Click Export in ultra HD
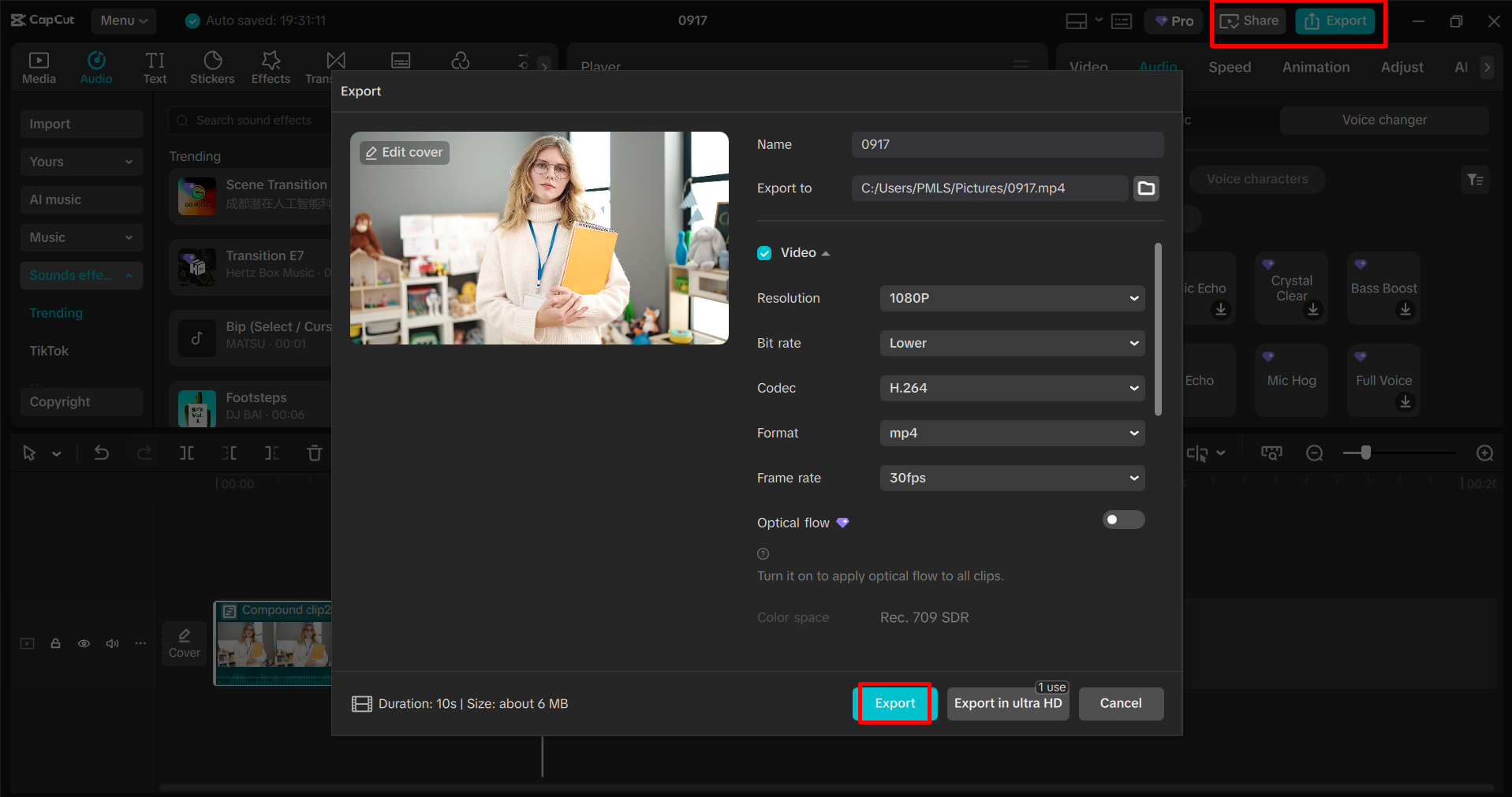Image resolution: width=1512 pixels, height=797 pixels. [1007, 703]
